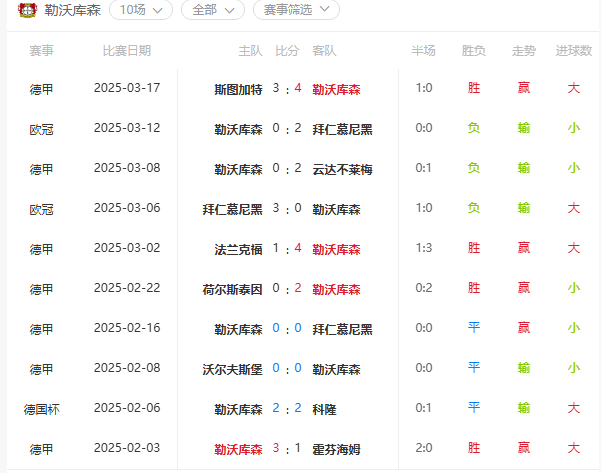Click 拜仁慕尼黑 in the 2025-03-12 row
Viewport: 602px width, 473px height.
click(x=342, y=129)
